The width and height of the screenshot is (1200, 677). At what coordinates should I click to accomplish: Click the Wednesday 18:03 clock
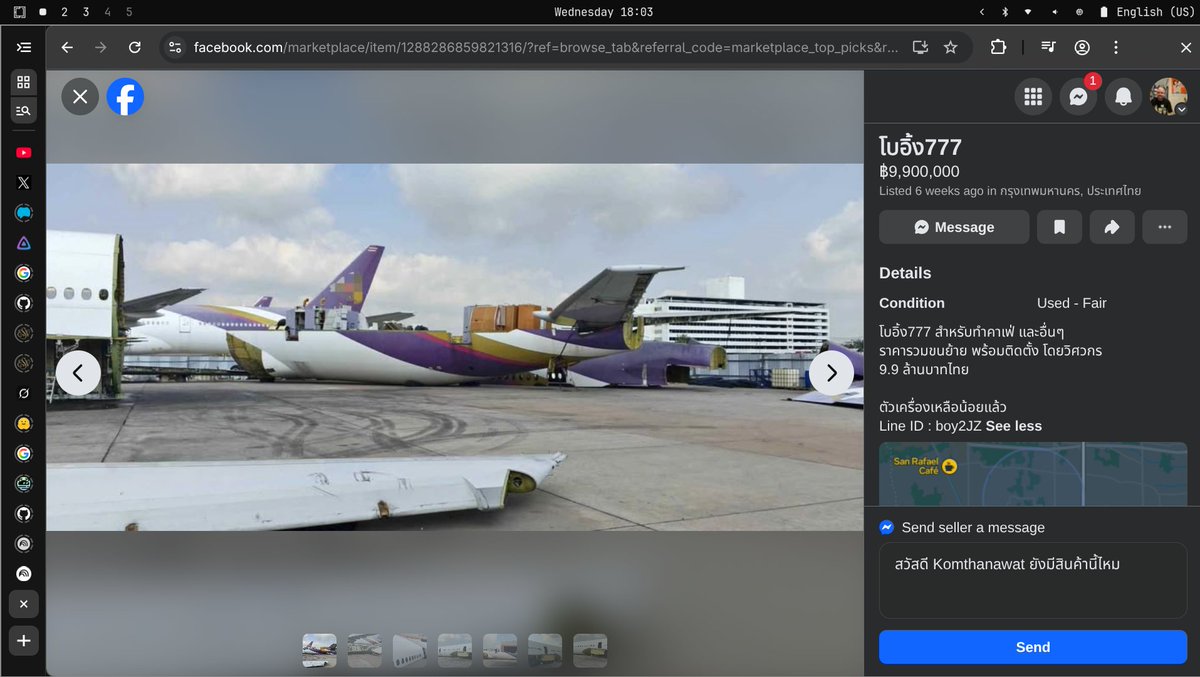pyautogui.click(x=603, y=12)
